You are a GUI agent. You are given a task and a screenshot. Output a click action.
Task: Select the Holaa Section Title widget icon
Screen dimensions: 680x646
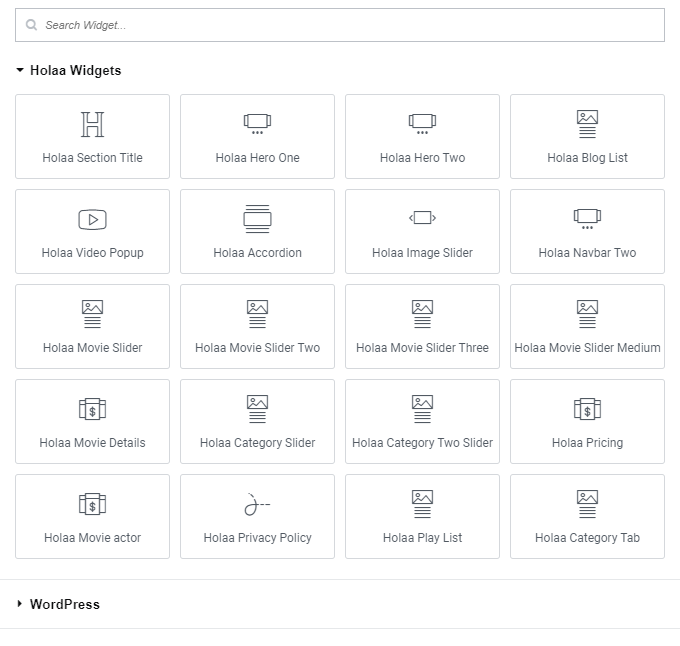coord(92,124)
